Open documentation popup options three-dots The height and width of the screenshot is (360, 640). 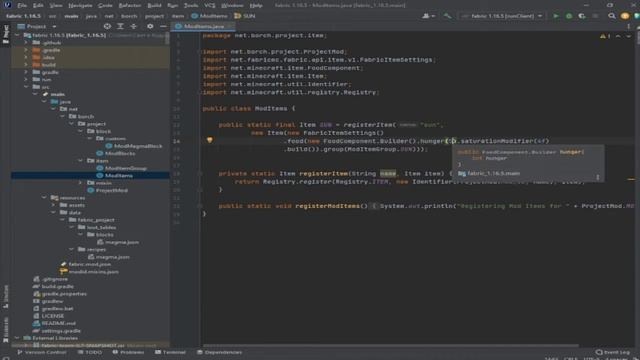pos(598,177)
